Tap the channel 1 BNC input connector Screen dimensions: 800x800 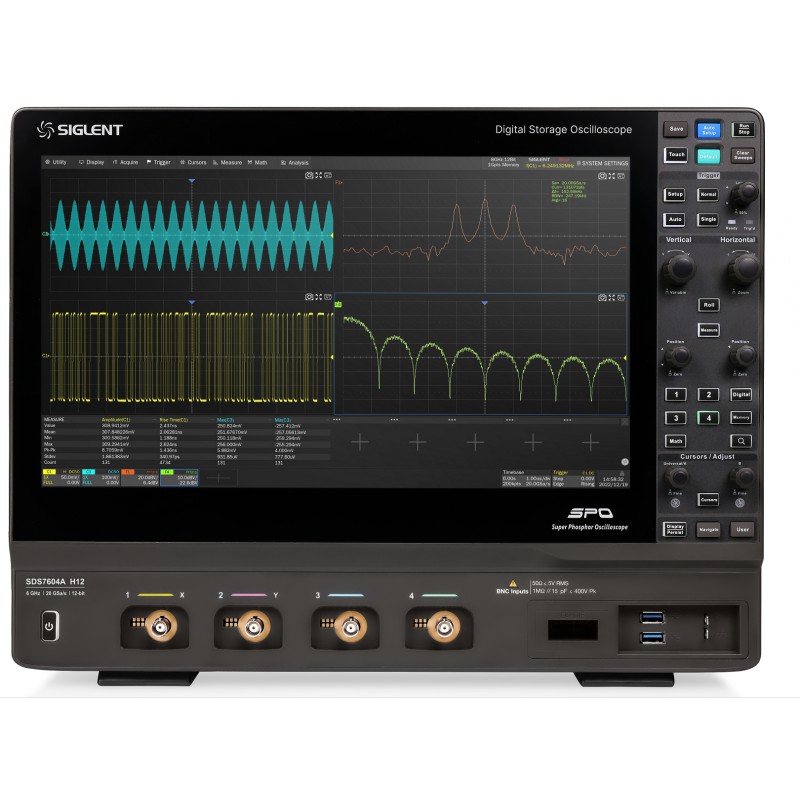click(x=161, y=626)
